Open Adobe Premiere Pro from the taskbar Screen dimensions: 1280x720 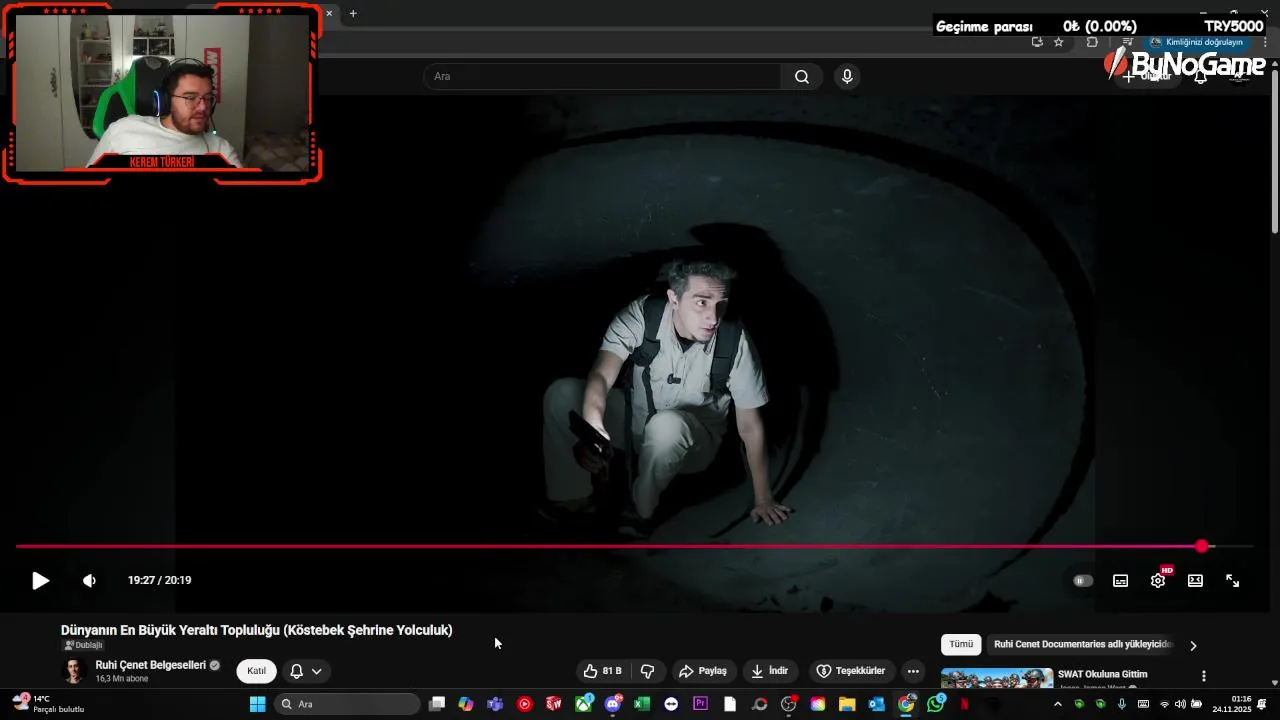[701, 704]
